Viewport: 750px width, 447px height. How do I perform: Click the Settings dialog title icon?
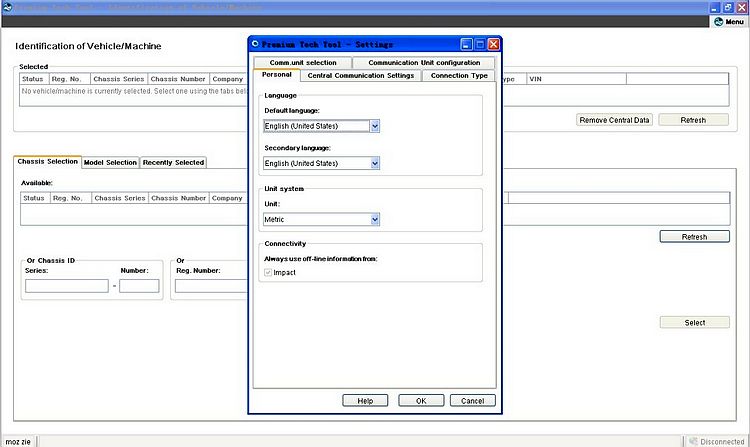tap(255, 44)
